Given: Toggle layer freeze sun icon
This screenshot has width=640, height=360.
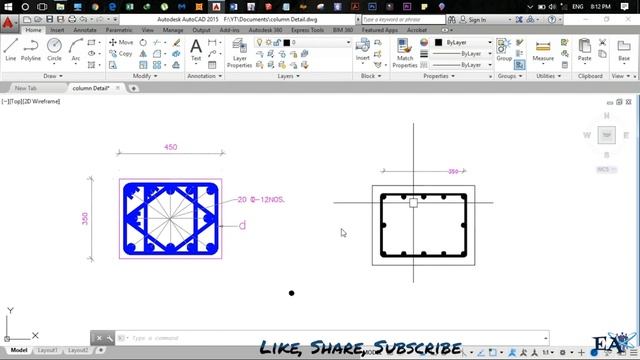Looking at the screenshot, I should pyautogui.click(x=269, y=42).
